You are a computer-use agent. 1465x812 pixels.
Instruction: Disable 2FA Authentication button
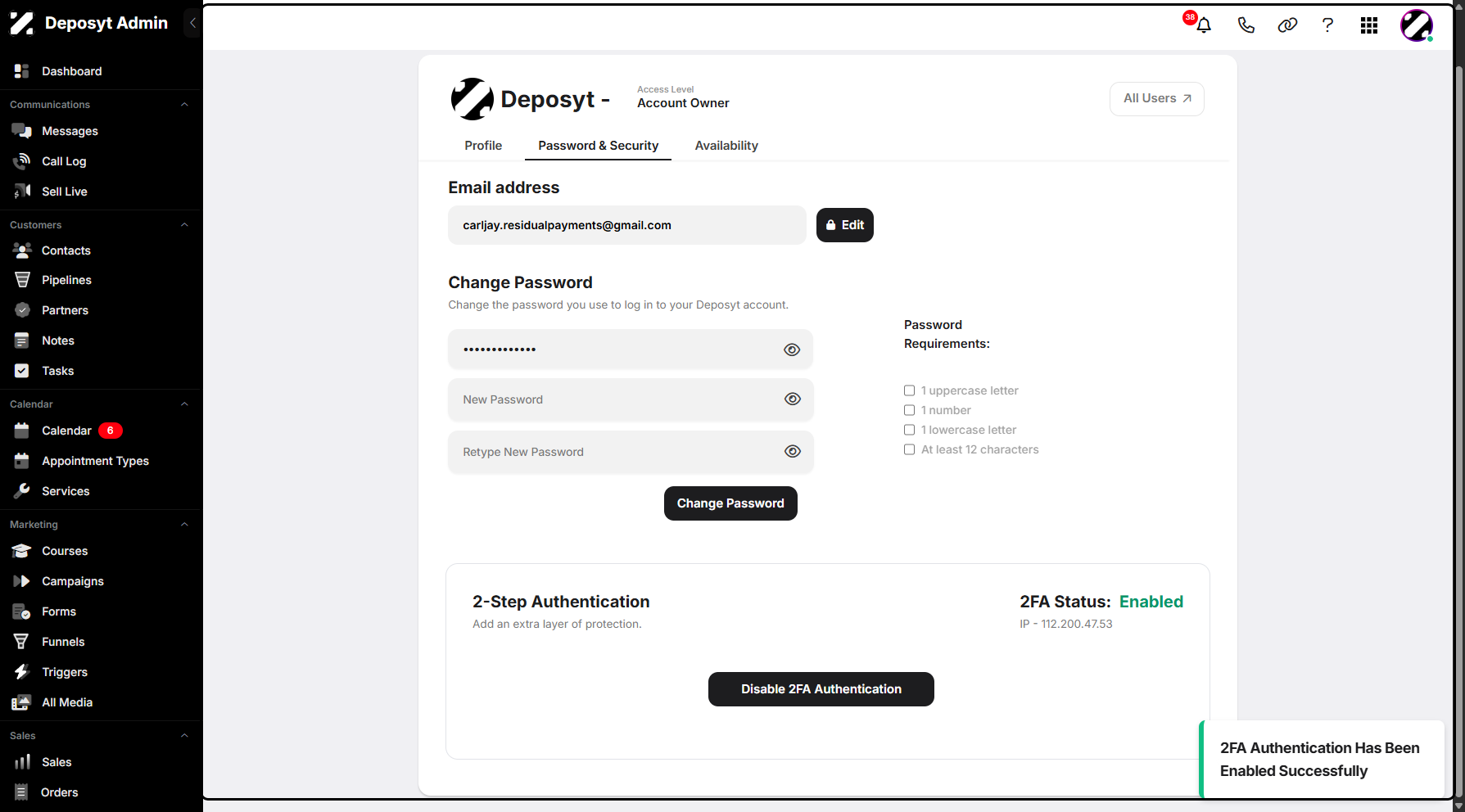[821, 689]
